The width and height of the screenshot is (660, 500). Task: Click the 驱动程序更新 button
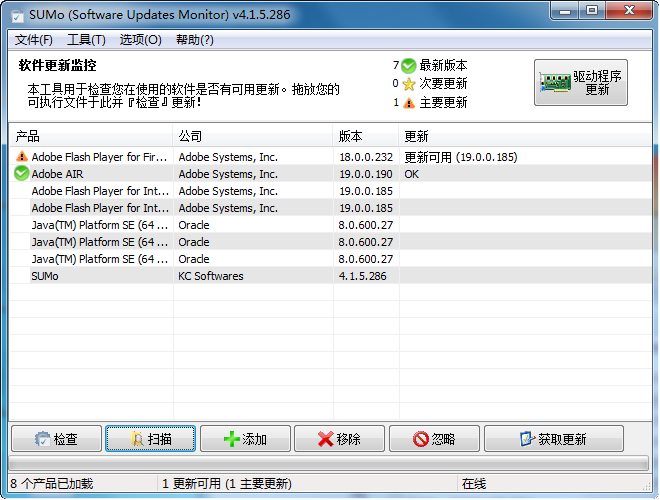click(580, 82)
